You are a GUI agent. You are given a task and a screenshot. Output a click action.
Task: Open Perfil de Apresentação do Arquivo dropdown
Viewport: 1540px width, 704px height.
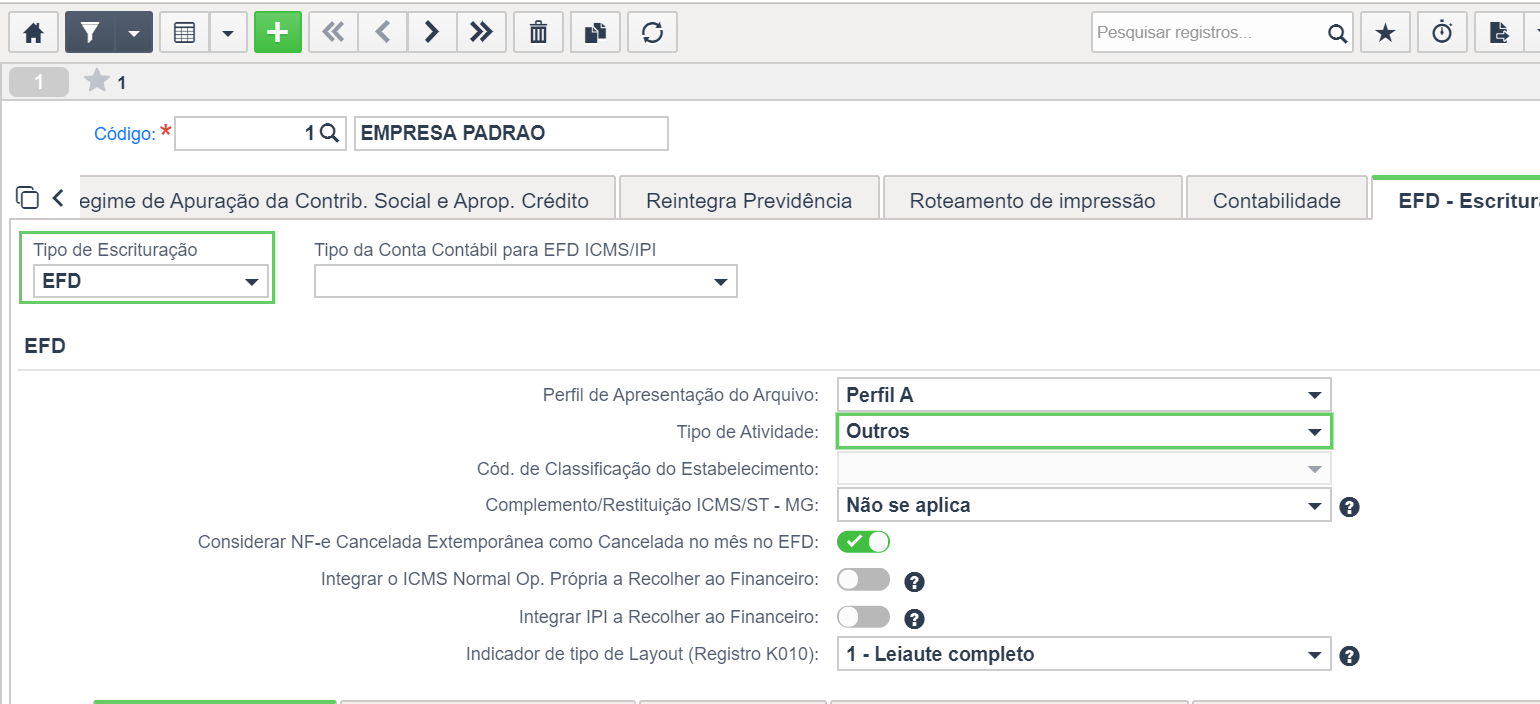click(x=1084, y=395)
